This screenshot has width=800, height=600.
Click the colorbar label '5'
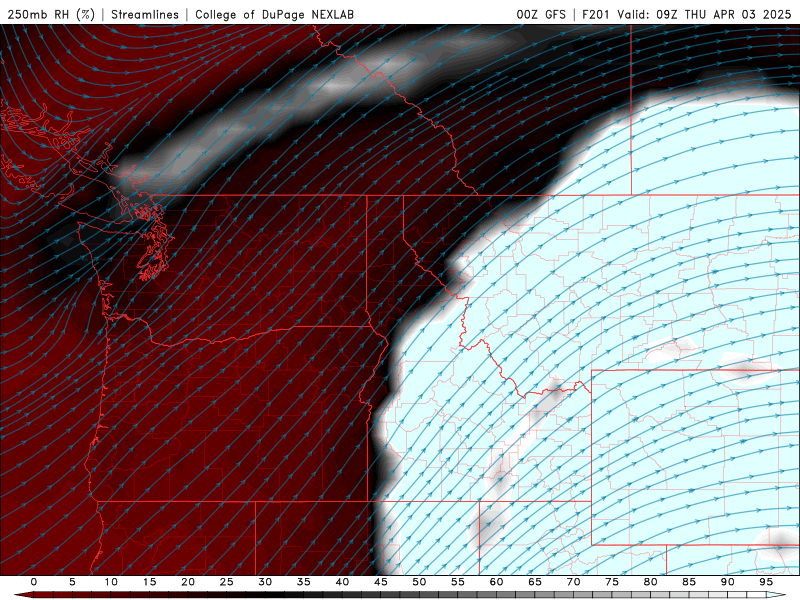(x=72, y=582)
